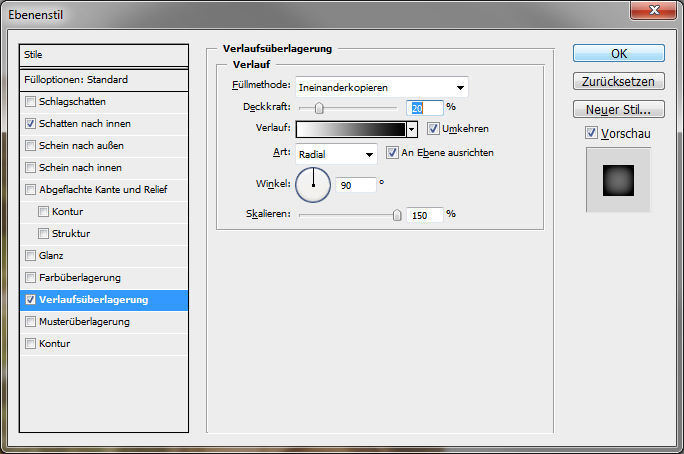
Task: Click the Skalieren percentage input field
Action: [424, 214]
